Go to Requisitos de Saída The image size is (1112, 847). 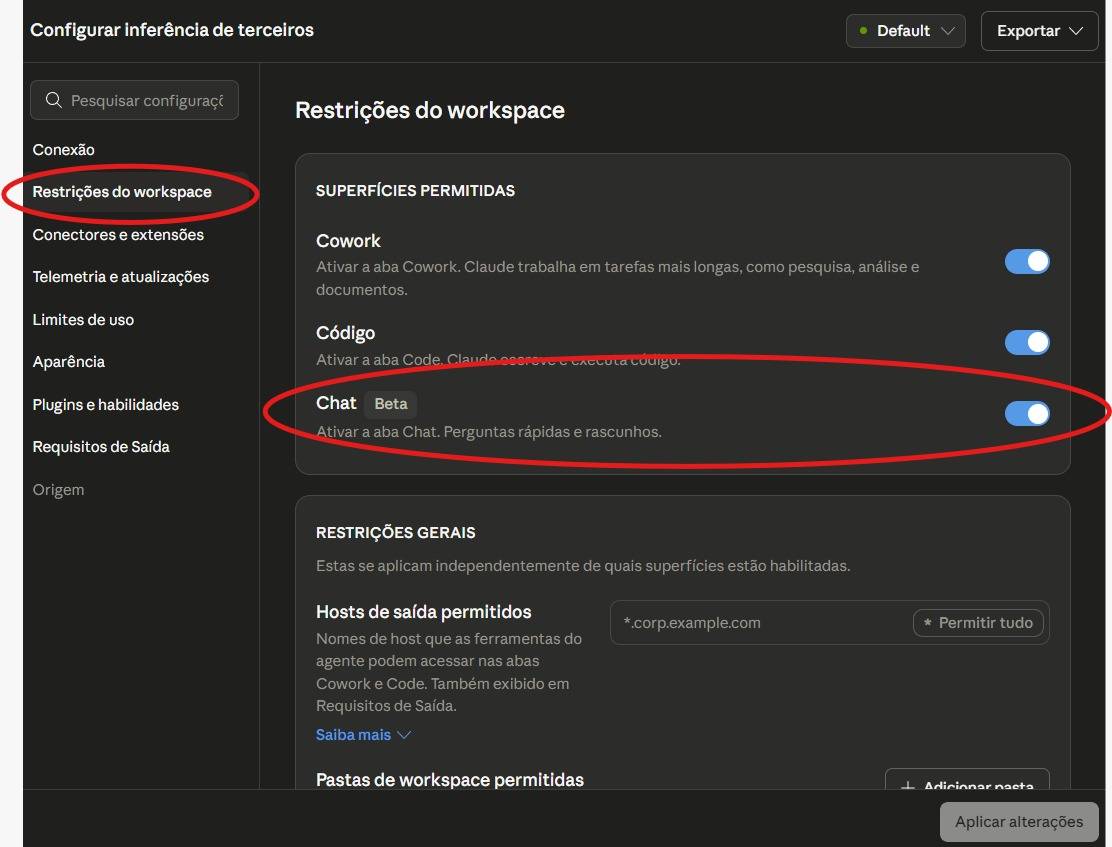pyautogui.click(x=101, y=447)
